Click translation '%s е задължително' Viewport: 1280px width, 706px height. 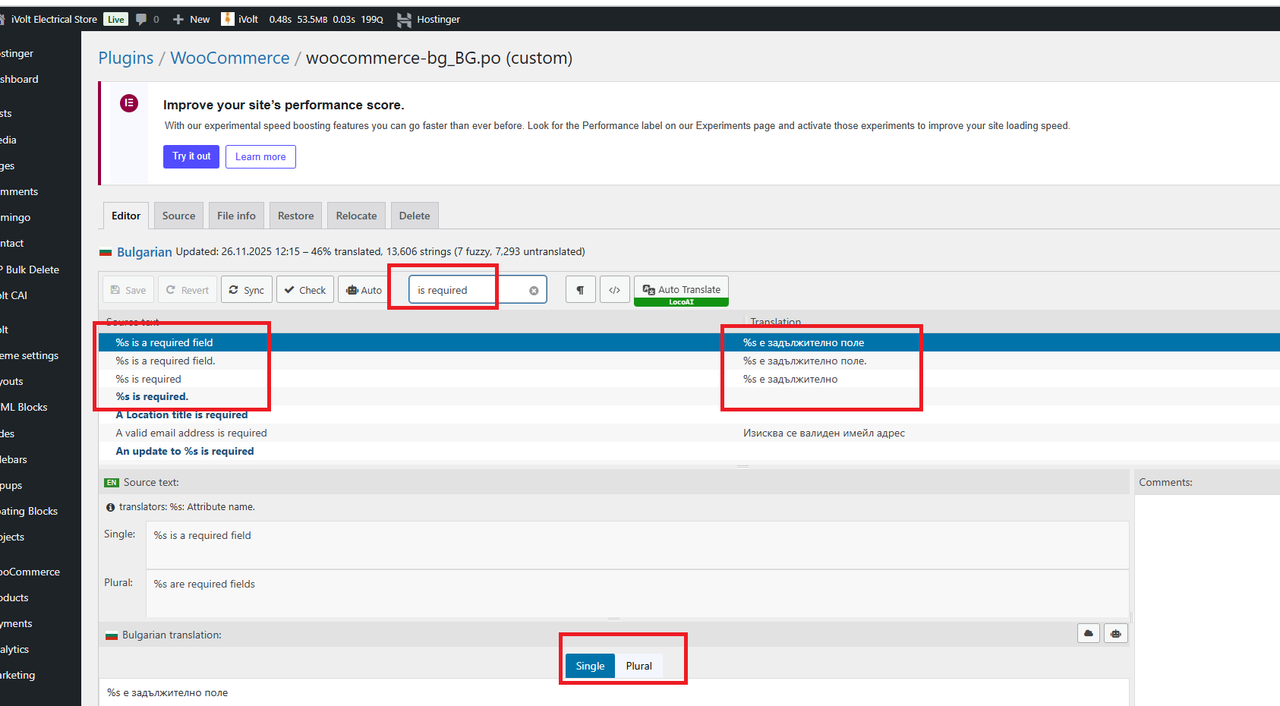[790, 379]
